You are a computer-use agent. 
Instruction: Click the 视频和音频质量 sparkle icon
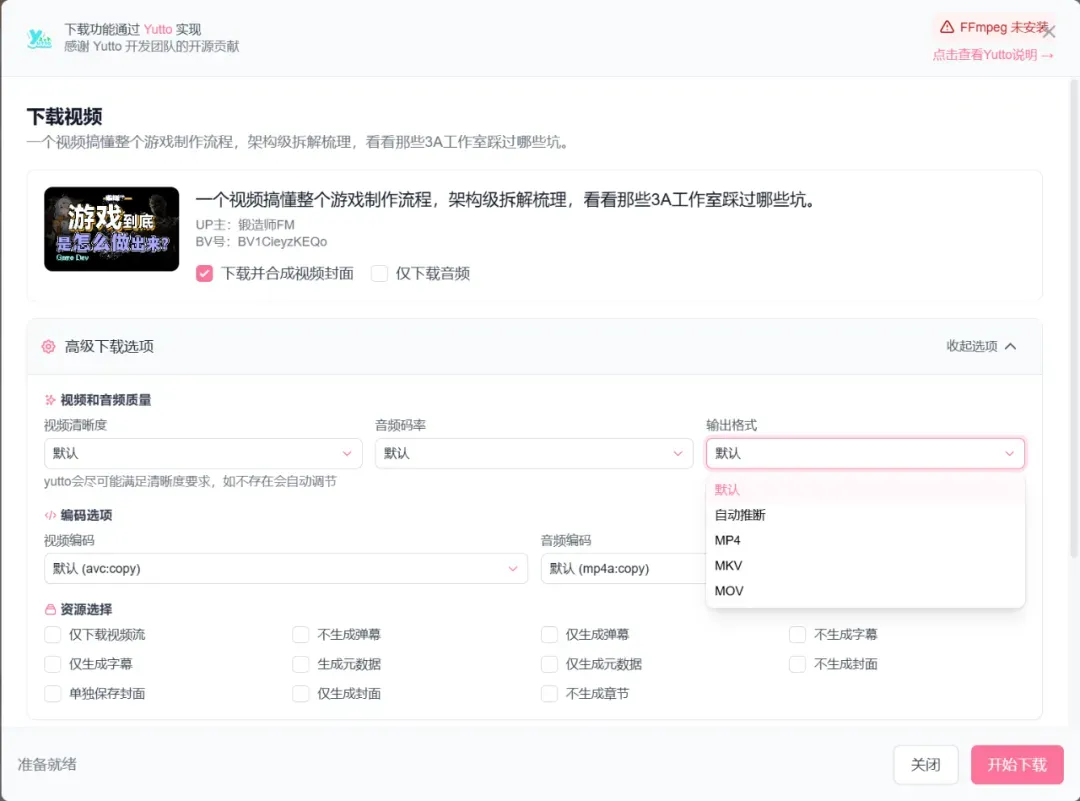50,400
